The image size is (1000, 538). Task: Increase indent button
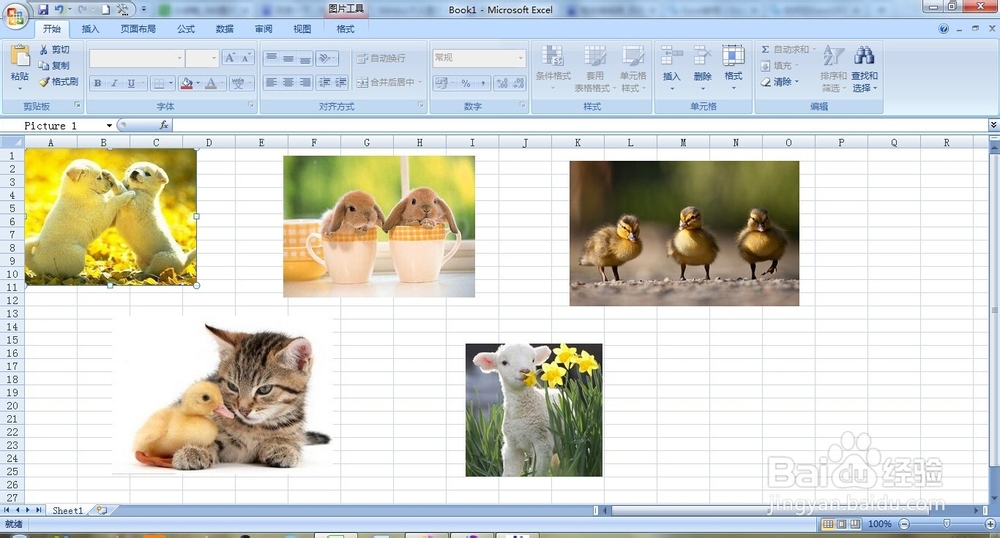tap(341, 82)
